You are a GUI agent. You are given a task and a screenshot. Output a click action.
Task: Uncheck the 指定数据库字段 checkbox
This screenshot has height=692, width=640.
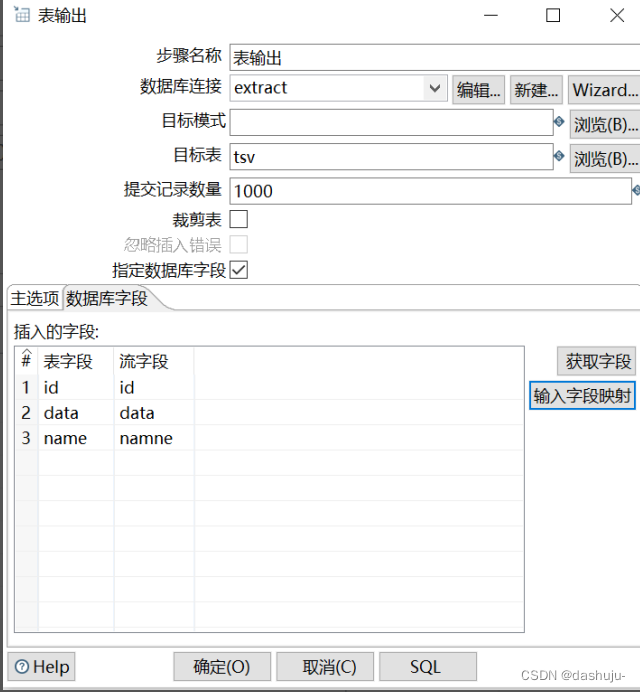point(239,270)
